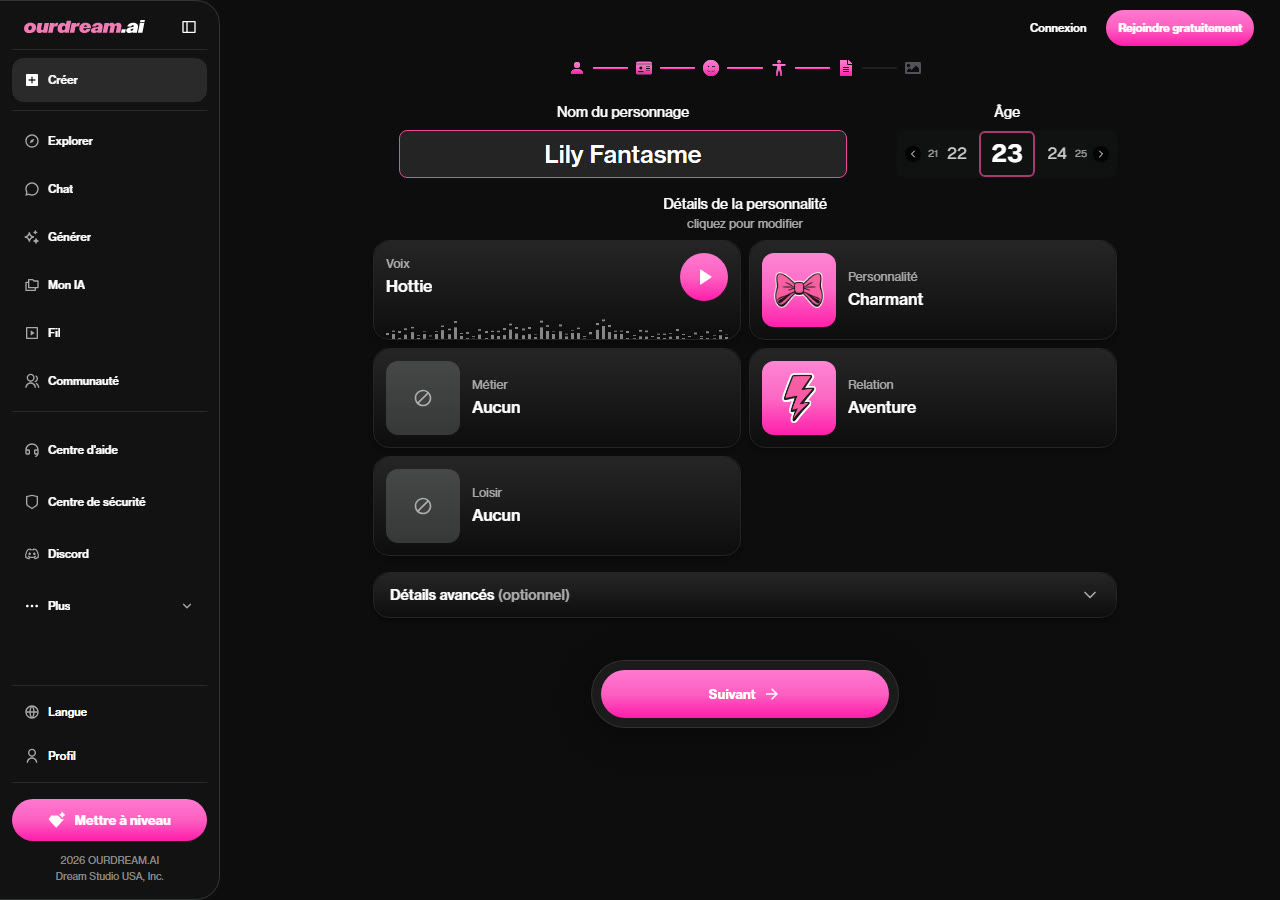Expand the Plus menu in the sidebar

(109, 606)
